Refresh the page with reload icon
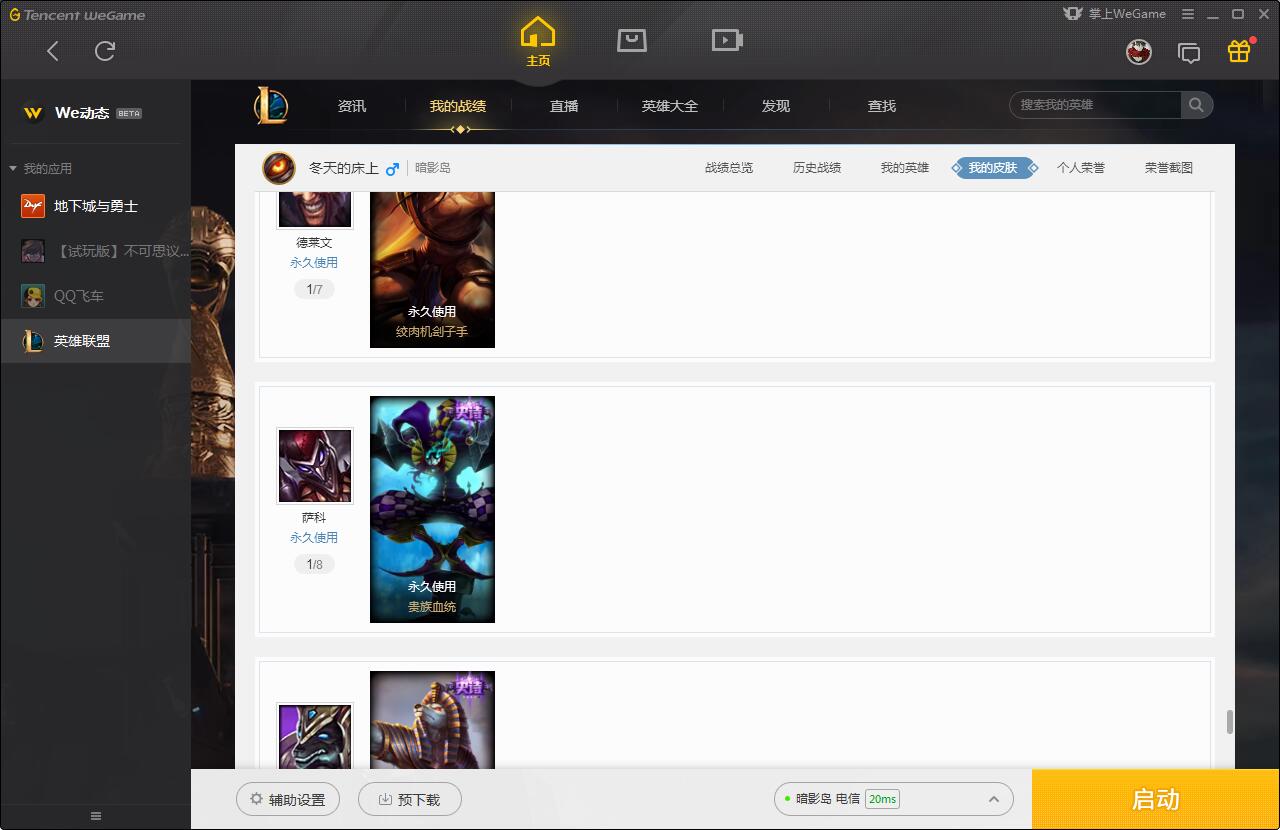Viewport: 1280px width, 830px height. coord(105,51)
